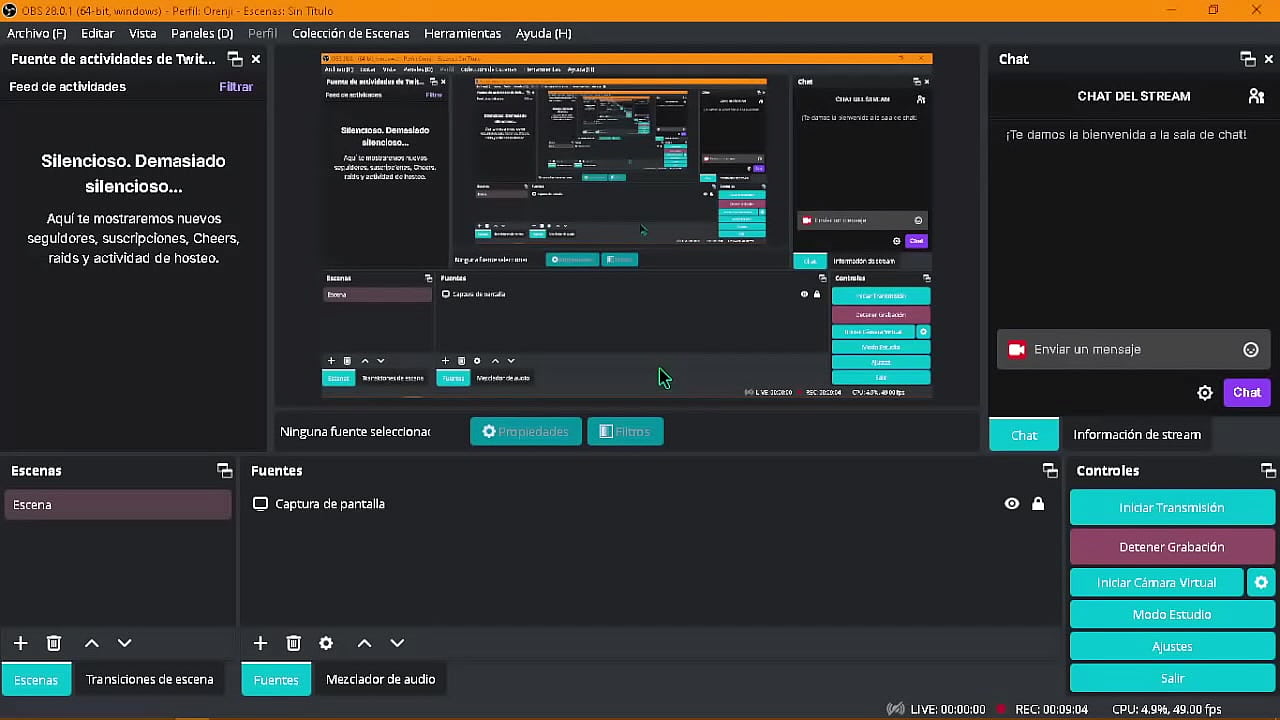Open virtual camera settings gear

(1261, 582)
